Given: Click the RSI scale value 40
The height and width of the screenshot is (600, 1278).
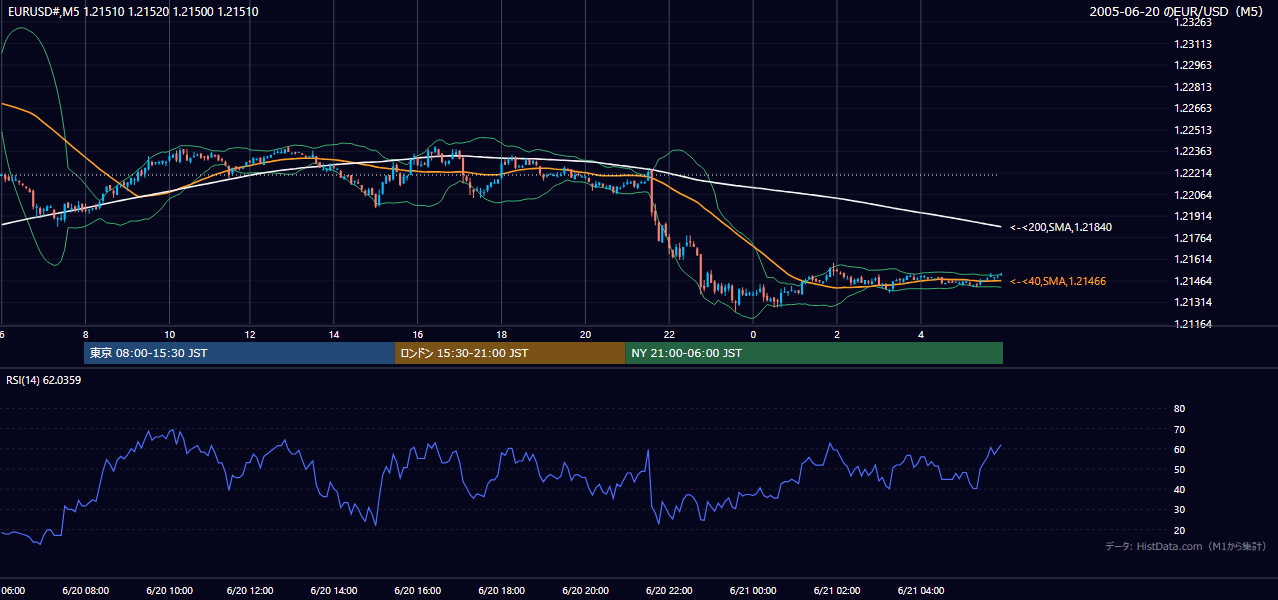Looking at the screenshot, I should click(x=1179, y=489).
